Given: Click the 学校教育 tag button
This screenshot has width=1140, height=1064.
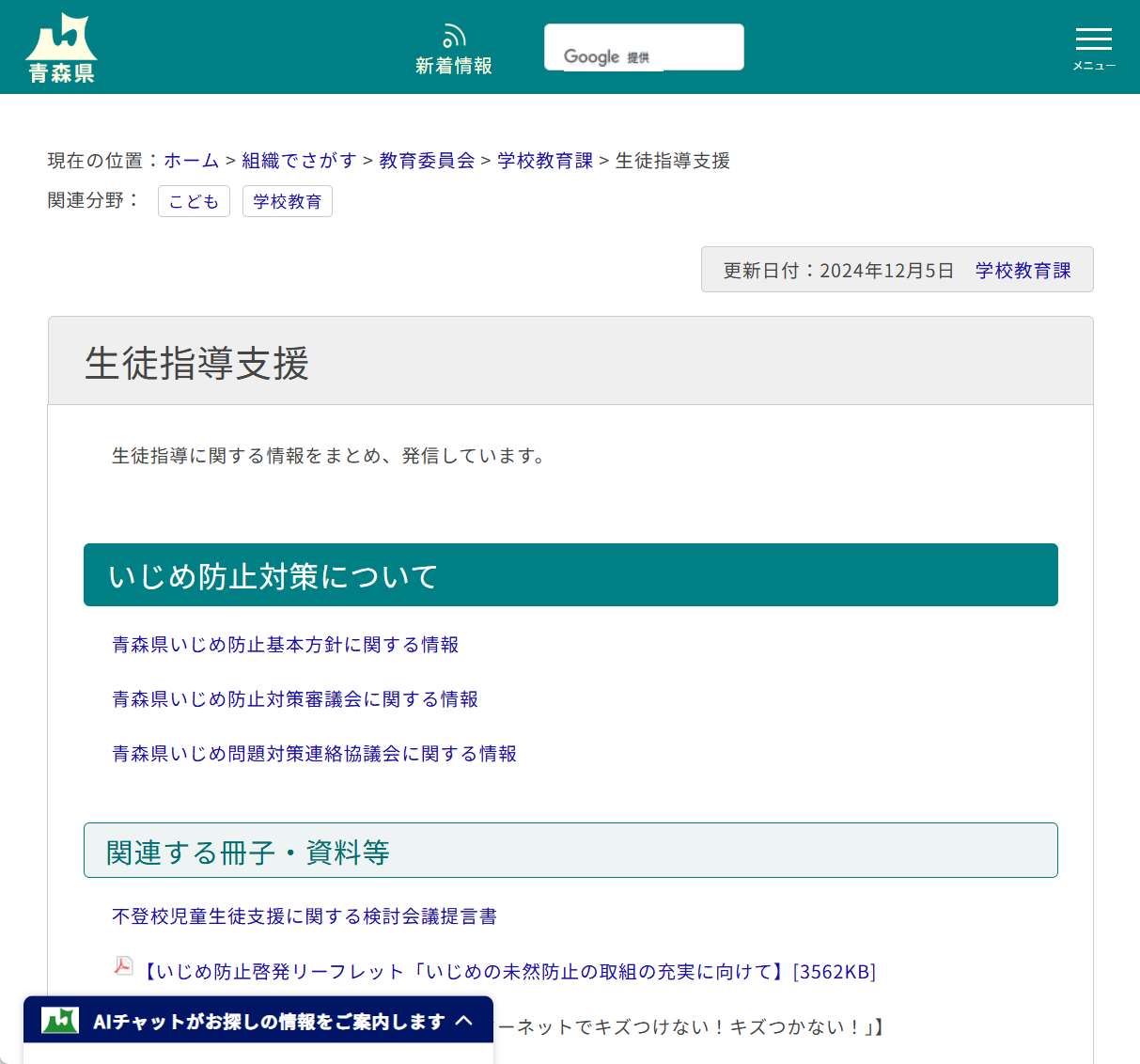Looking at the screenshot, I should 288,201.
